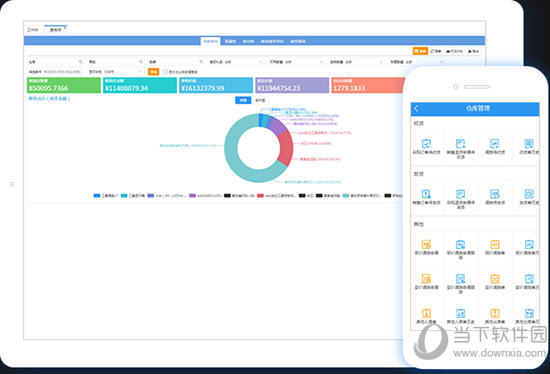
Task: Switch to the first workspace tab at top left
Action: [x=33, y=30]
